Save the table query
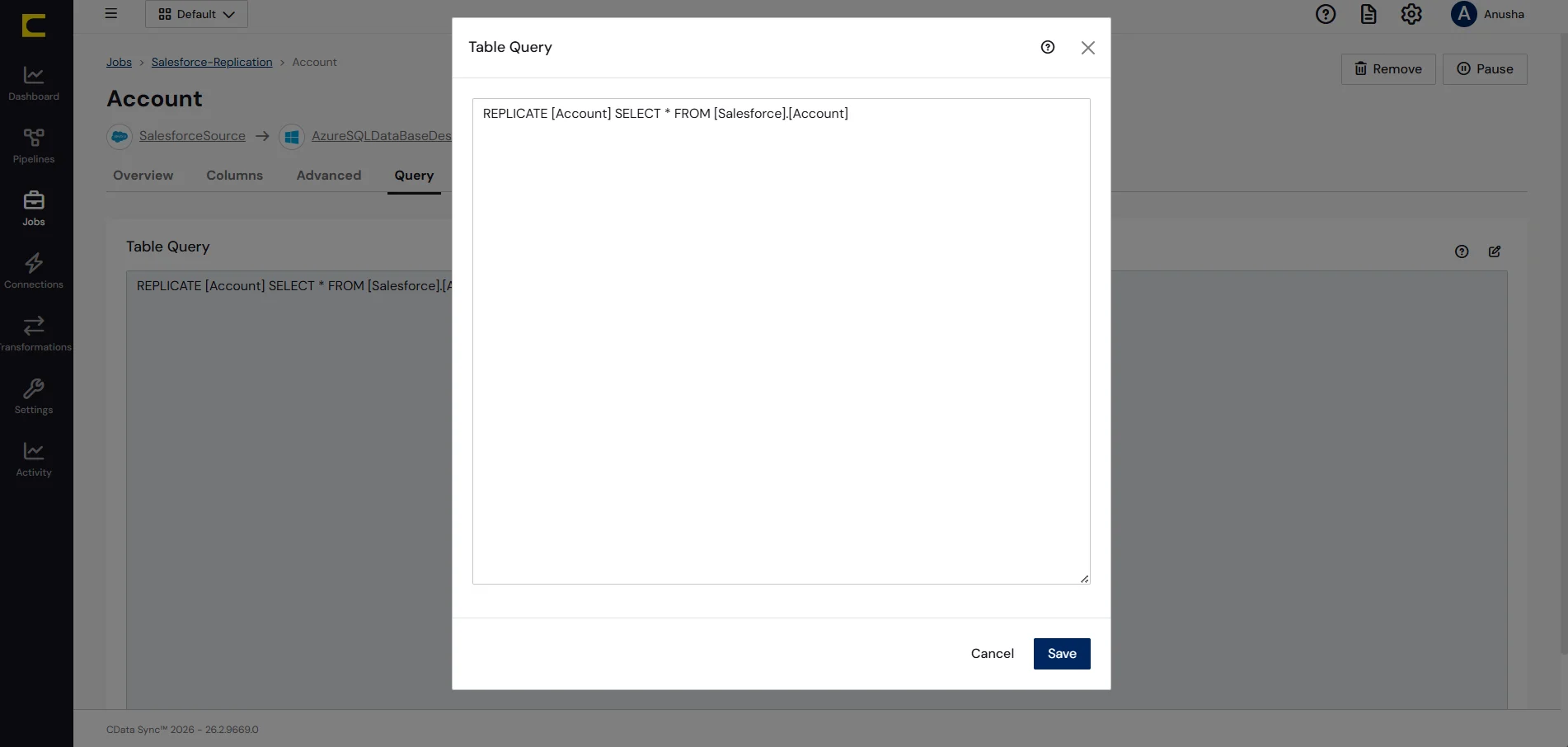The height and width of the screenshot is (747, 1568). tap(1062, 654)
